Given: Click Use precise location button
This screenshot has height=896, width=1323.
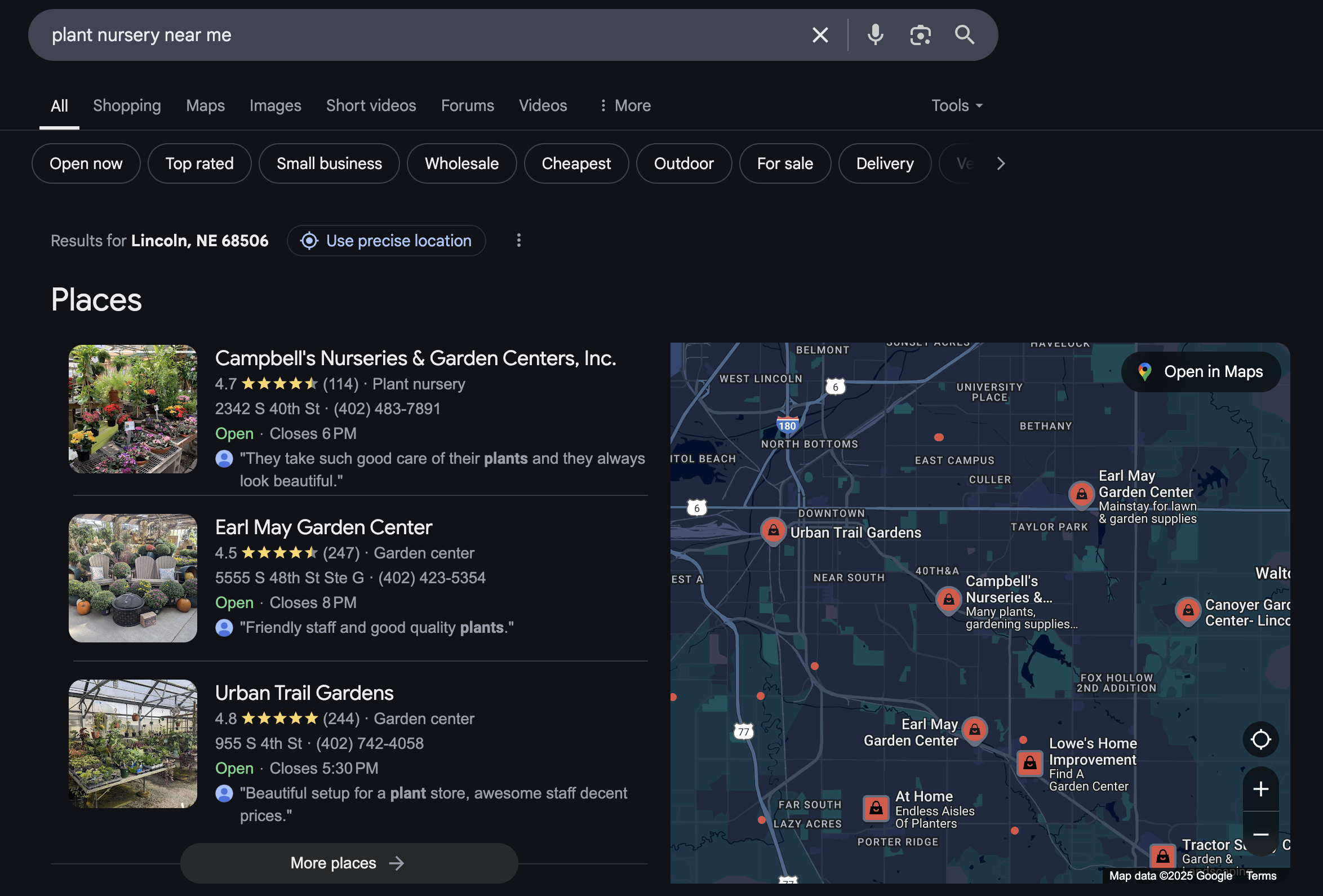Looking at the screenshot, I should tap(387, 241).
